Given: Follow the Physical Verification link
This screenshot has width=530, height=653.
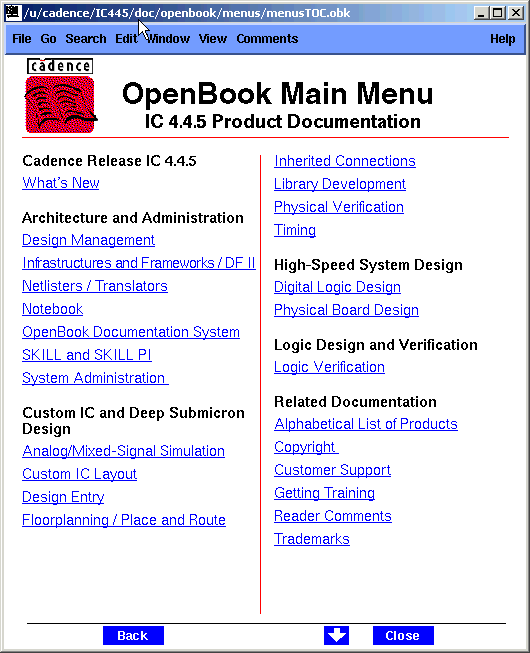Looking at the screenshot, I should pyautogui.click(x=339, y=207).
